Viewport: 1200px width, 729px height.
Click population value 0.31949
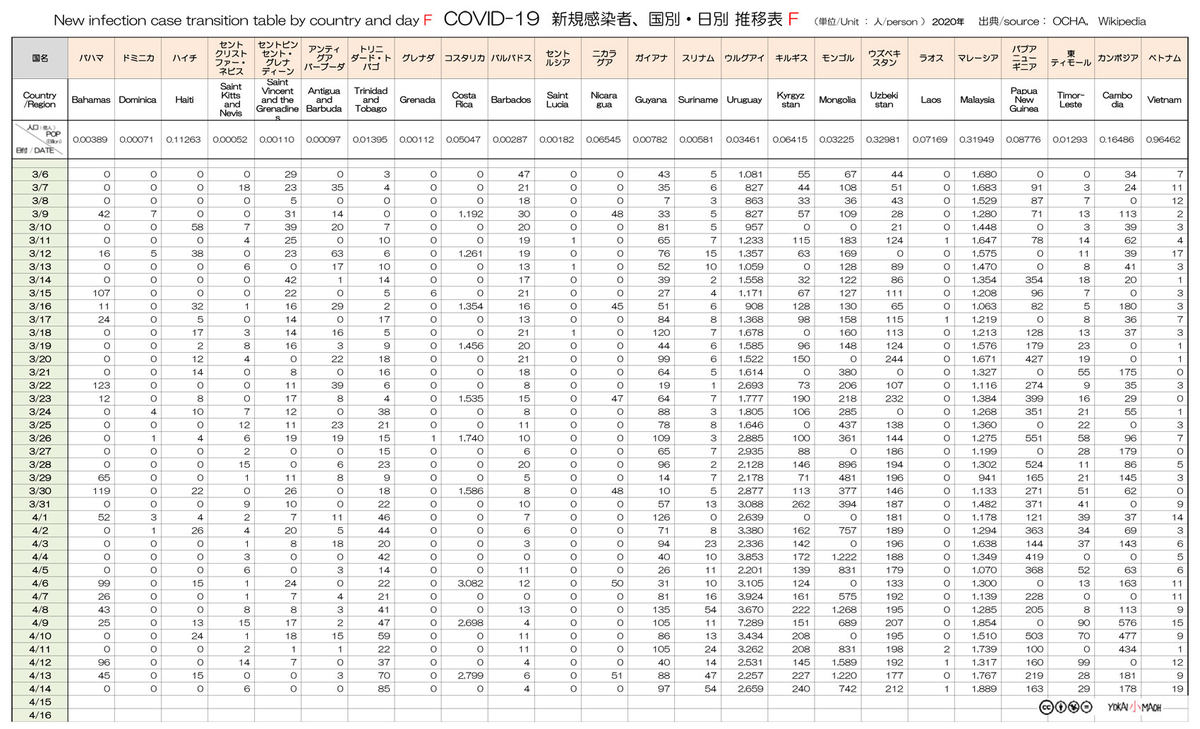(977, 139)
